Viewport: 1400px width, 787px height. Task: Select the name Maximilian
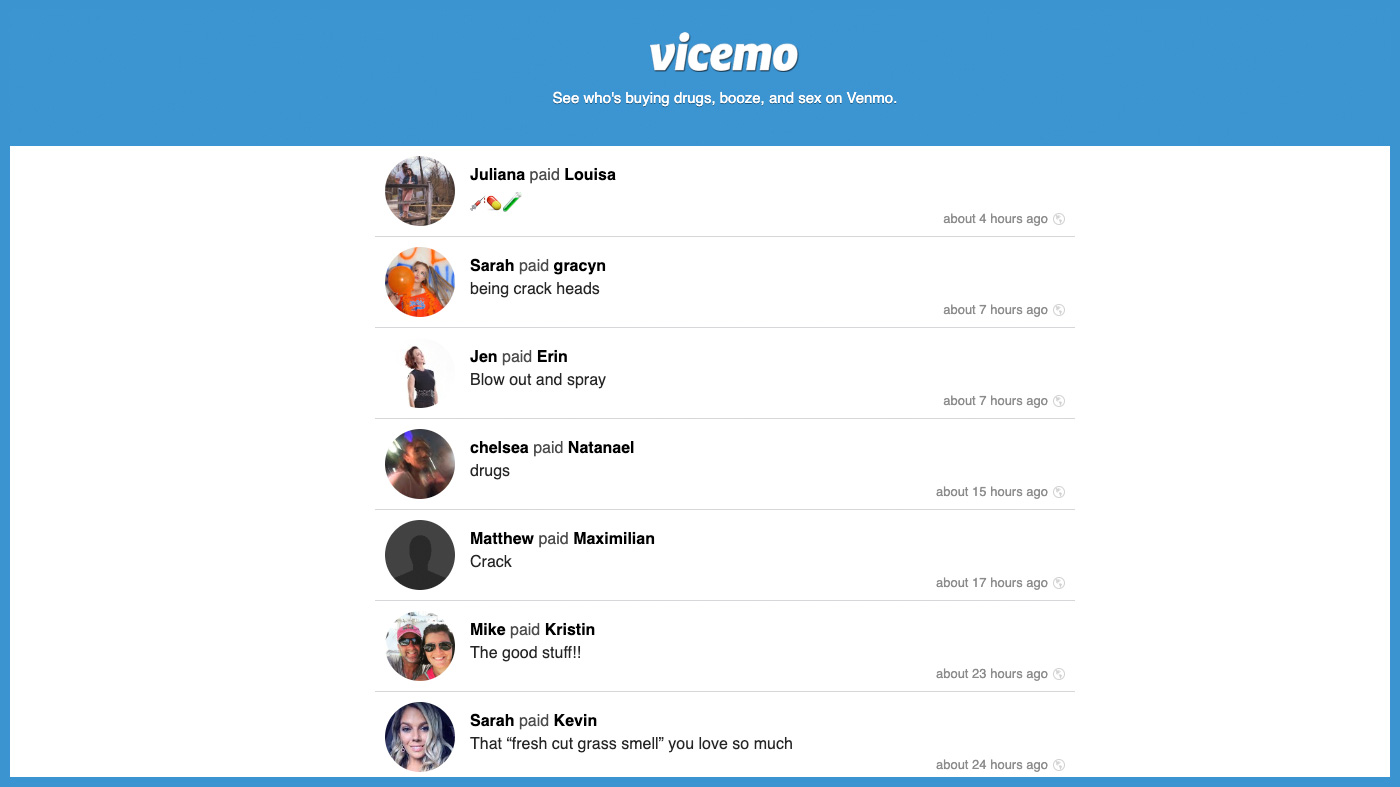coord(614,538)
